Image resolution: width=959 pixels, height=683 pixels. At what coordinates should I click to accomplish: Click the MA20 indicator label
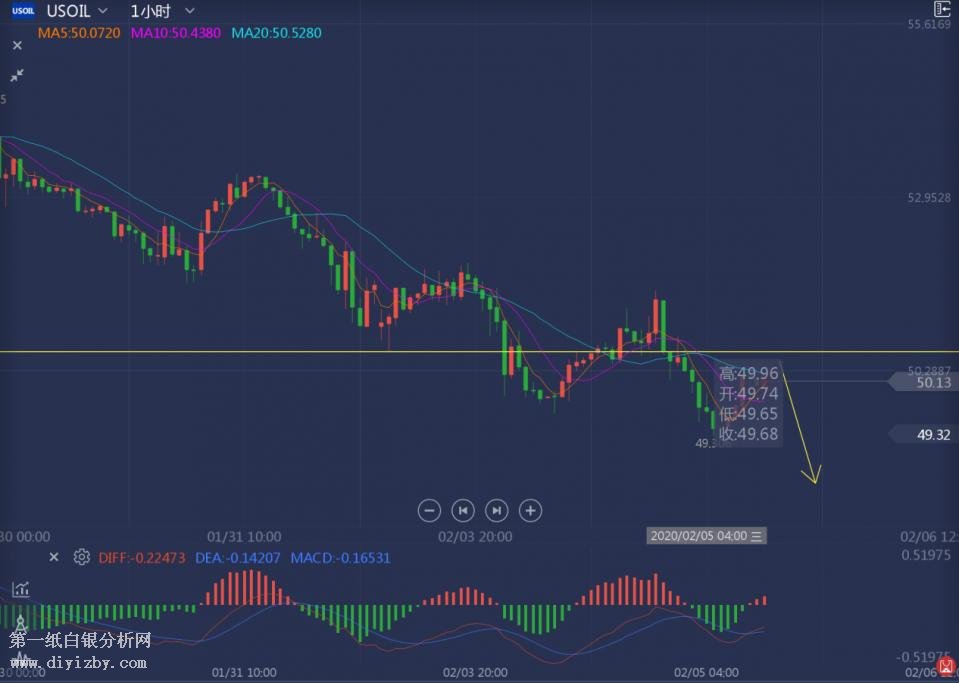(276, 33)
